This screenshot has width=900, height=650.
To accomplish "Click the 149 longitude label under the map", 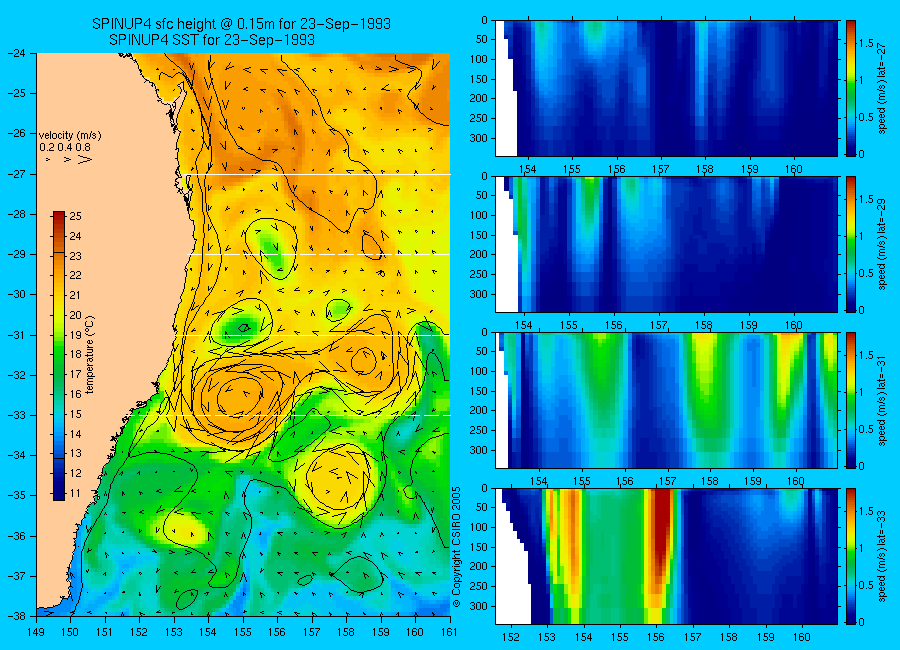I will tap(36, 632).
